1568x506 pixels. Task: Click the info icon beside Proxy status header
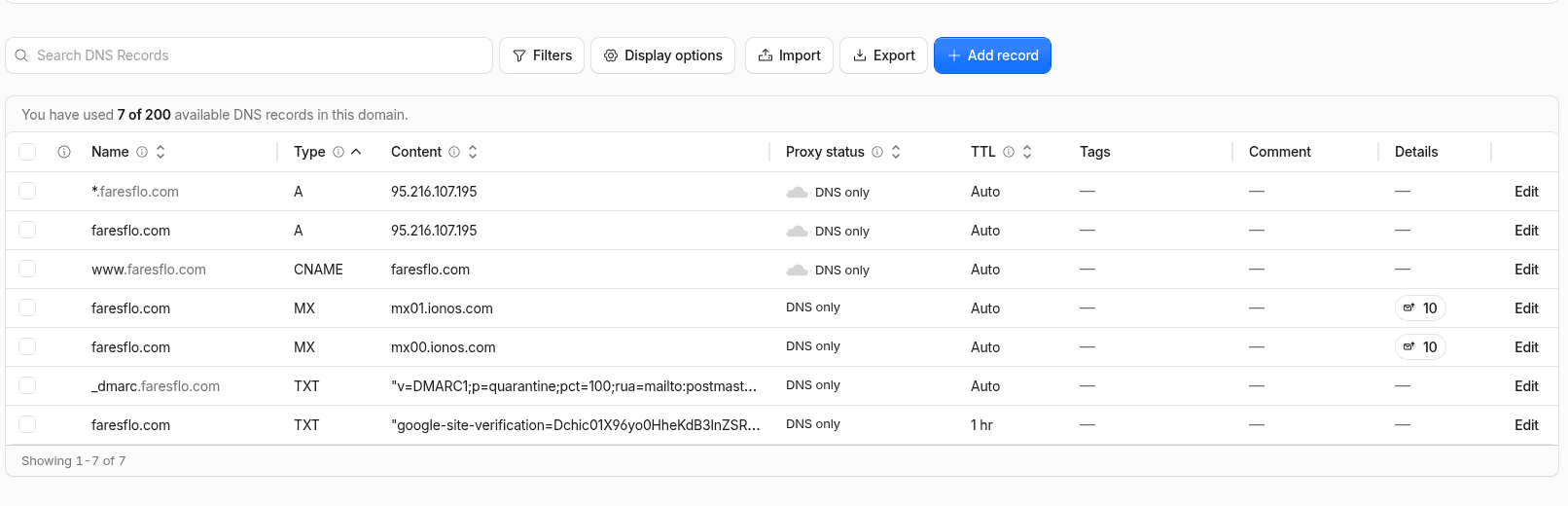pyautogui.click(x=877, y=152)
